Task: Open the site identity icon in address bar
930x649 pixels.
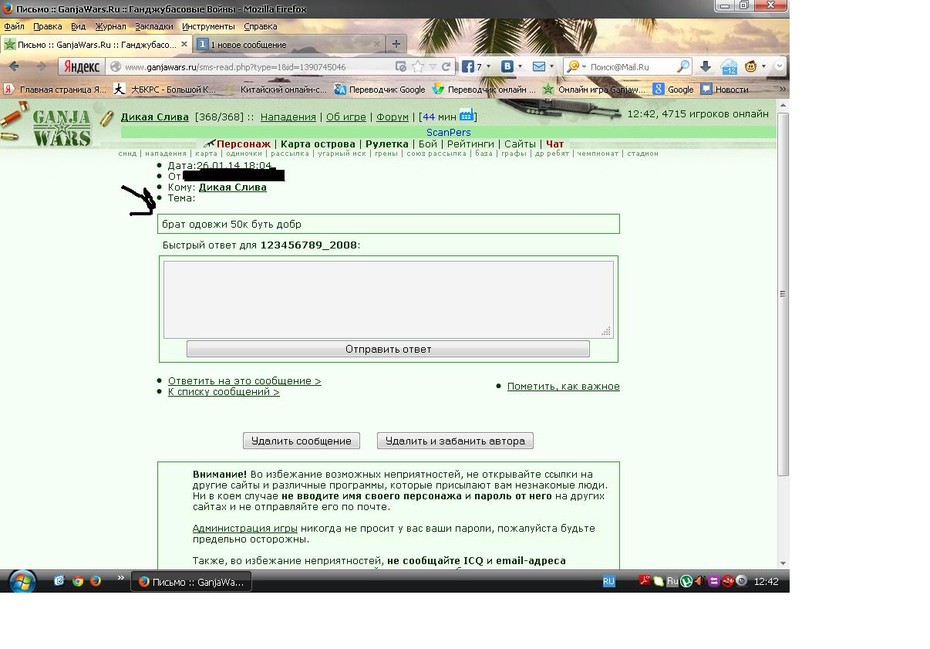Action: (x=116, y=67)
